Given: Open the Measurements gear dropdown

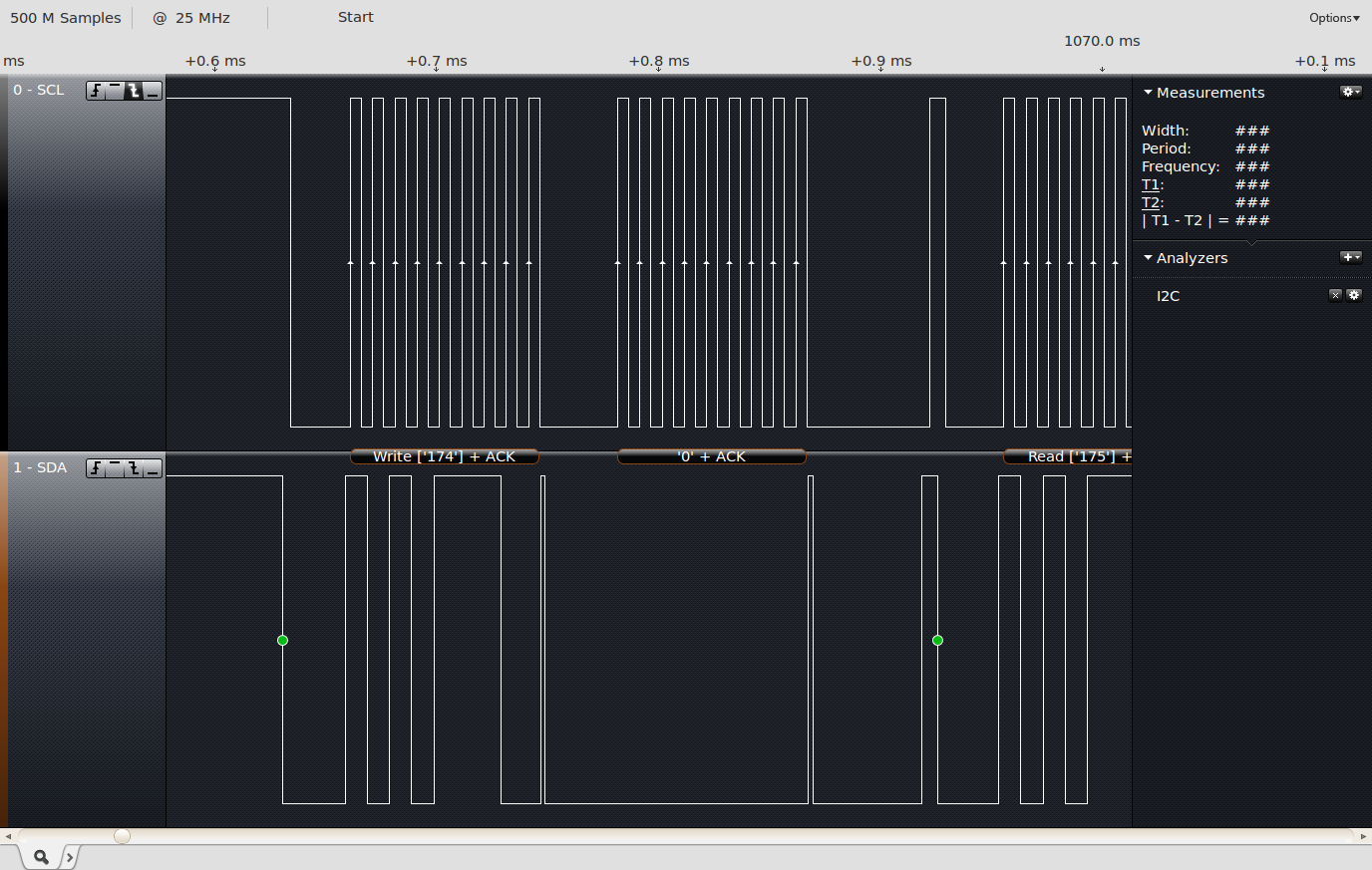Looking at the screenshot, I should [x=1350, y=92].
